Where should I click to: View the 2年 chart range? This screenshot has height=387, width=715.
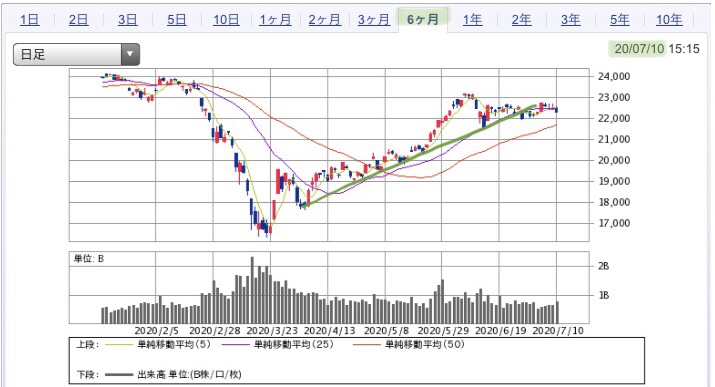tap(521, 20)
